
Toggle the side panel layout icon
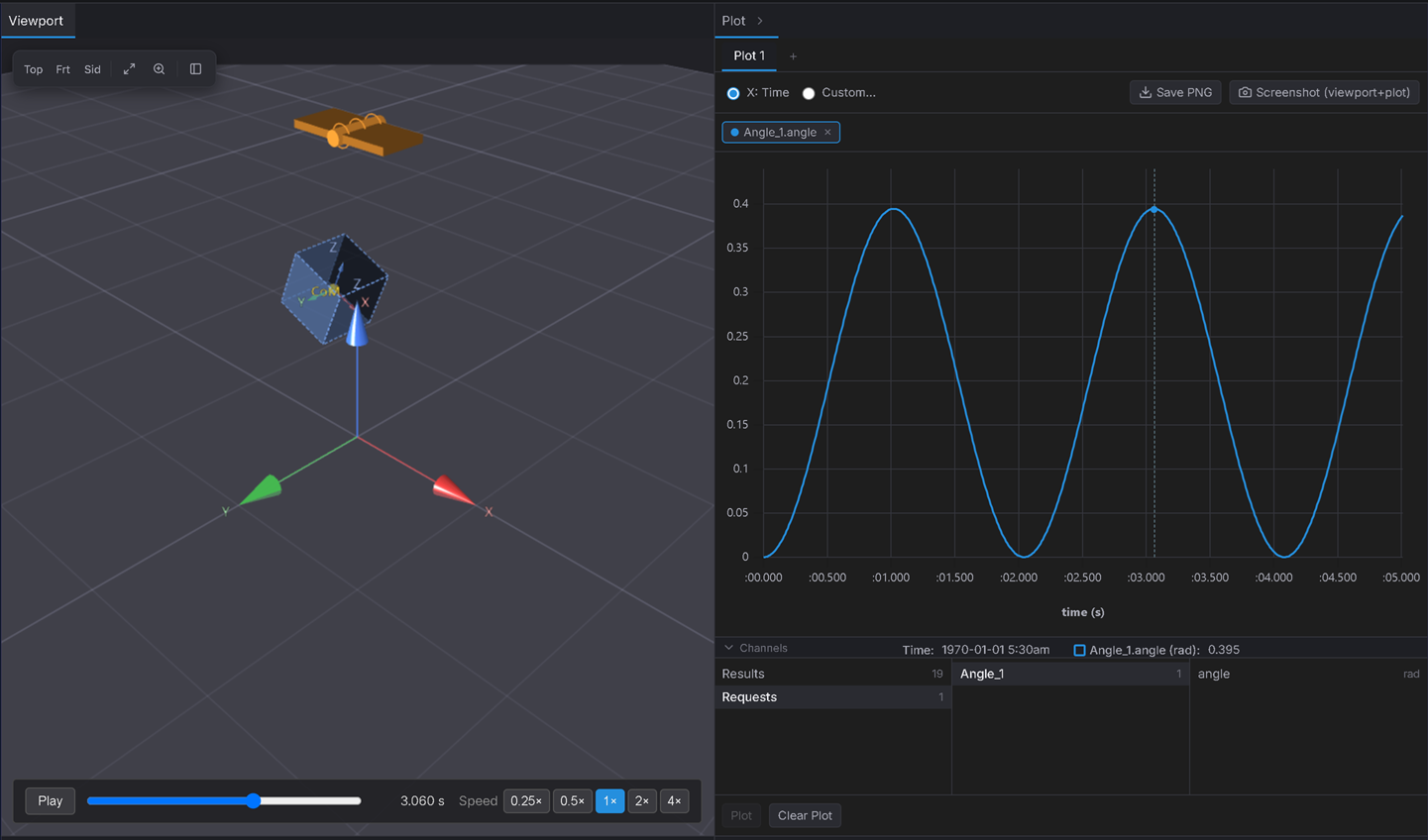click(x=195, y=69)
